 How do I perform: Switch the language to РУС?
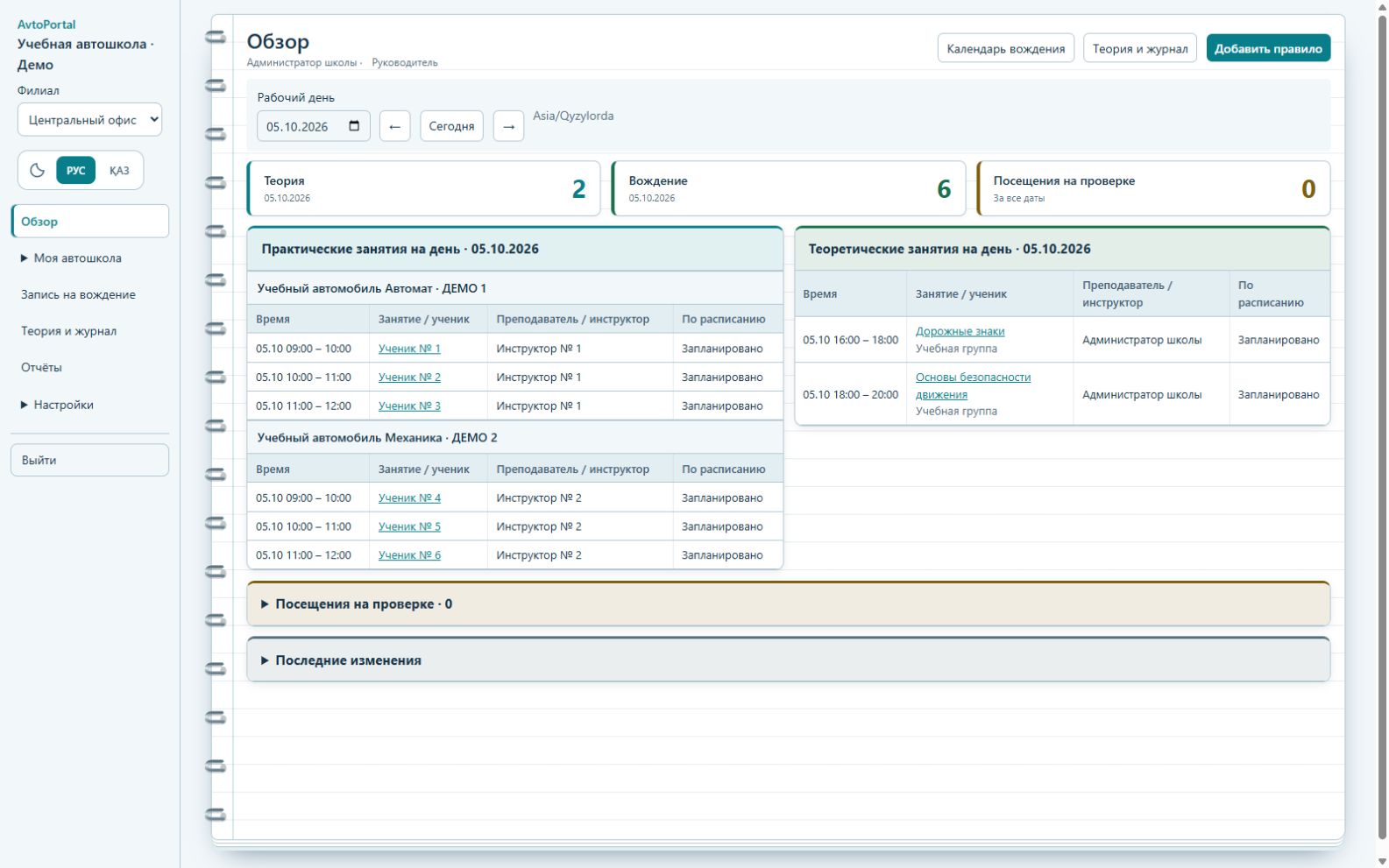pos(76,170)
